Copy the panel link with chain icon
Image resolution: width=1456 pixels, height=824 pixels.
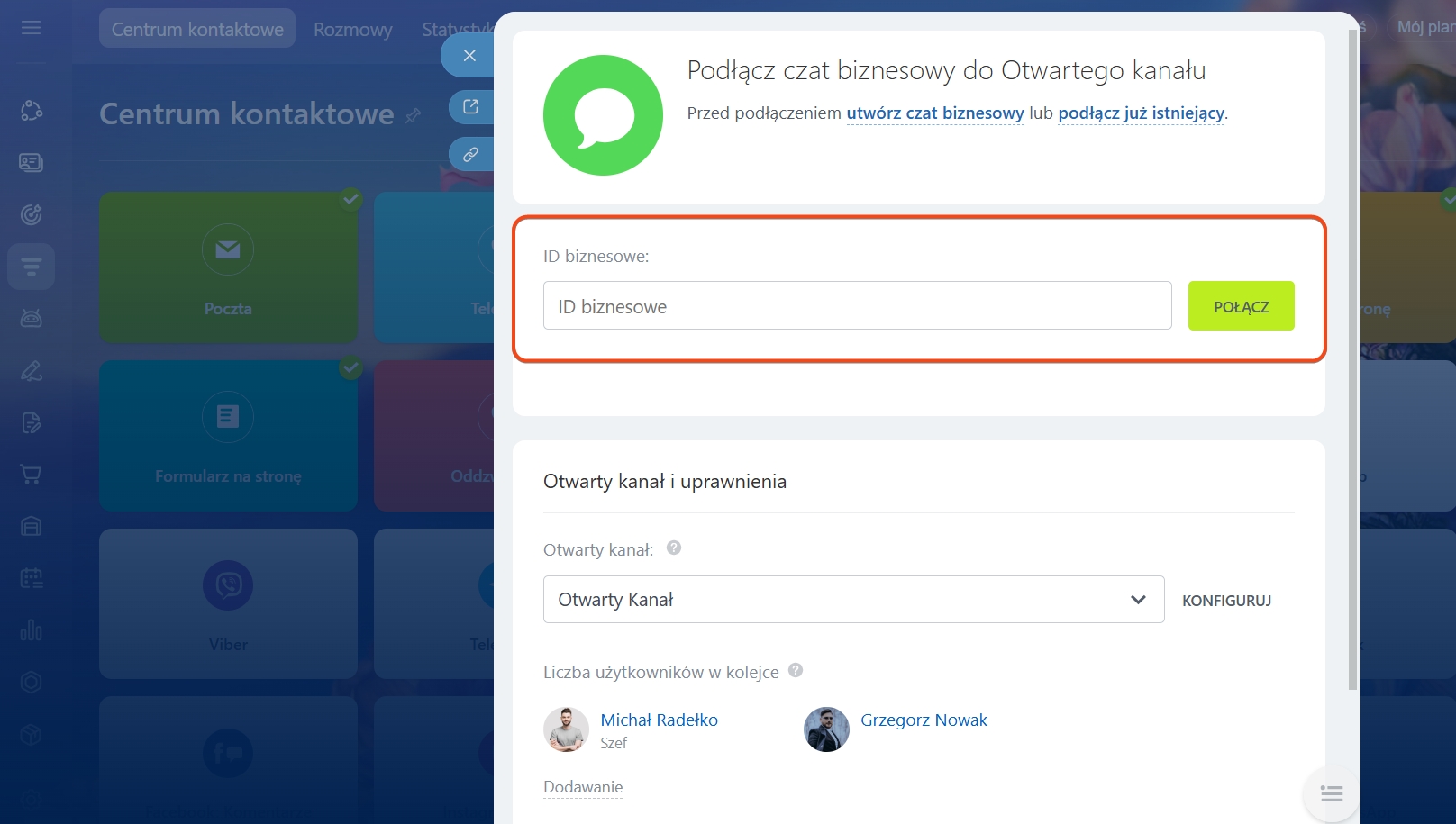point(471,154)
